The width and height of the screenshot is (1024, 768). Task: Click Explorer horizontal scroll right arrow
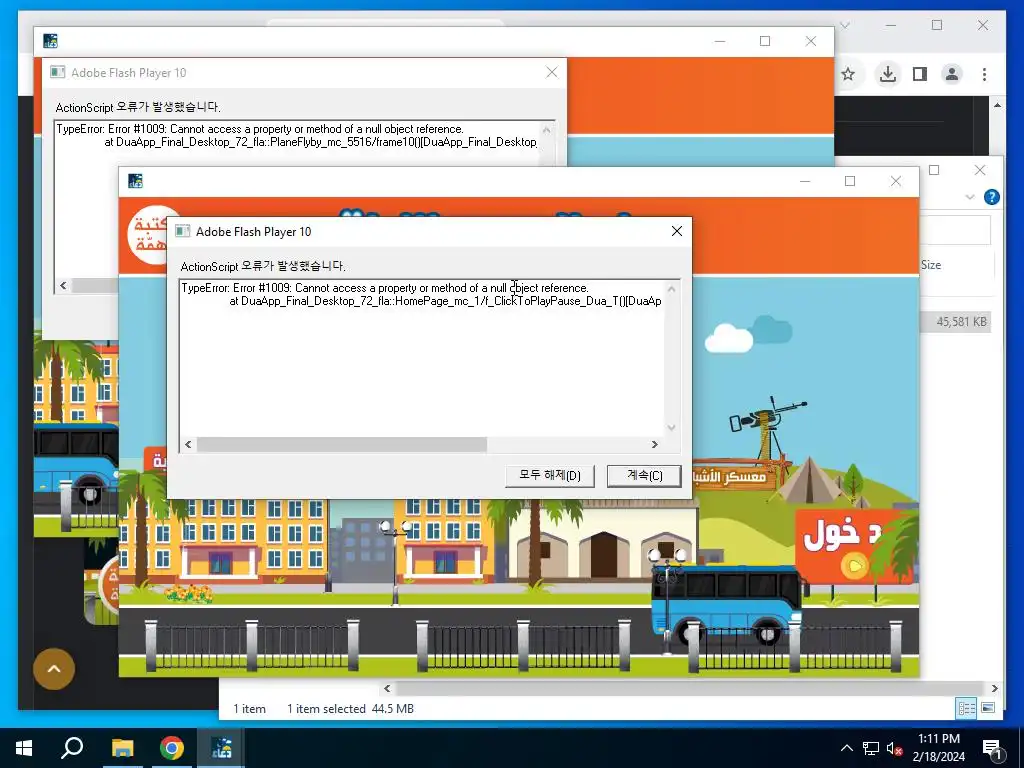pyautogui.click(x=995, y=688)
